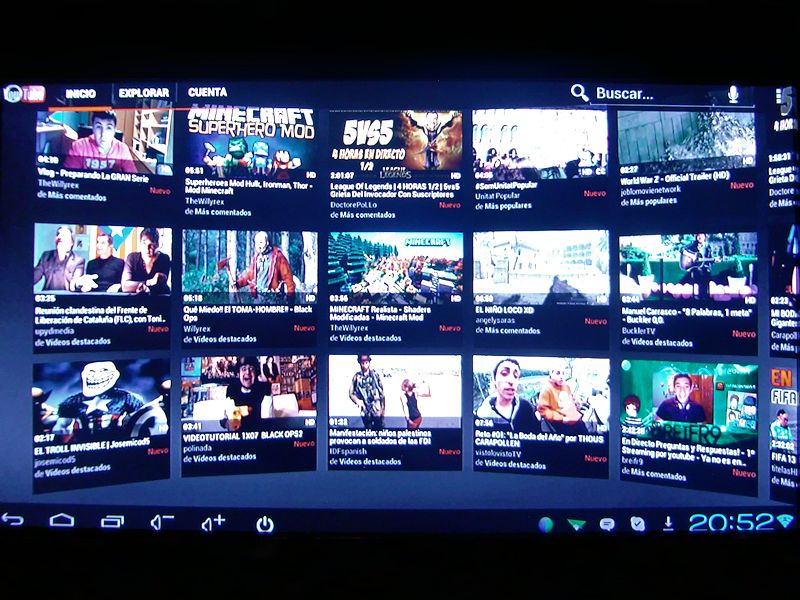Click channel name 'joblomovienetwork'
Screen dimensions: 800x600
(651, 190)
